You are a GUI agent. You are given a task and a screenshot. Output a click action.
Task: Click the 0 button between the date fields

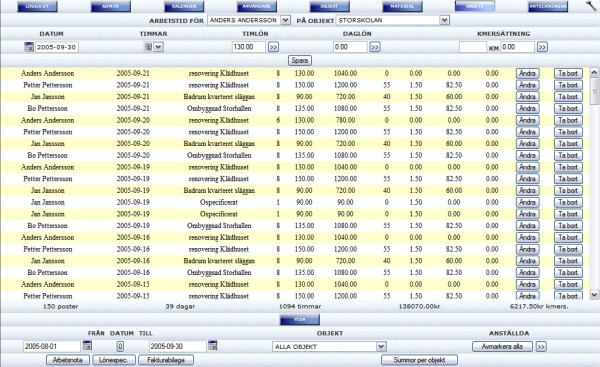[x=120, y=346]
